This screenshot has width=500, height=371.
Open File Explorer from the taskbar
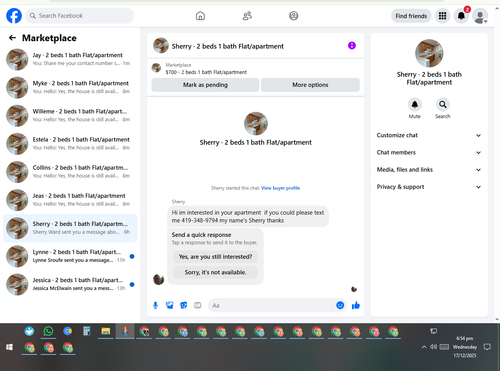pos(106,331)
